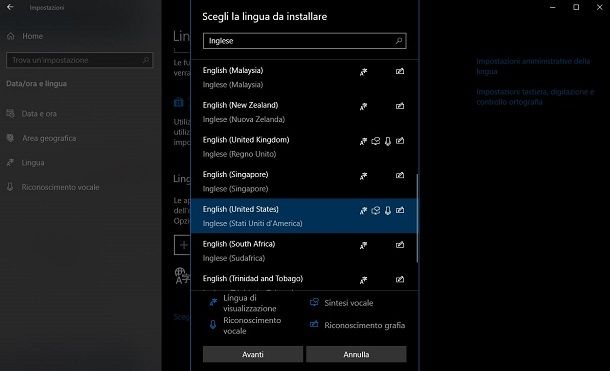Click handwriting icon for English (Singapore)
610x371 pixels.
tap(400, 175)
